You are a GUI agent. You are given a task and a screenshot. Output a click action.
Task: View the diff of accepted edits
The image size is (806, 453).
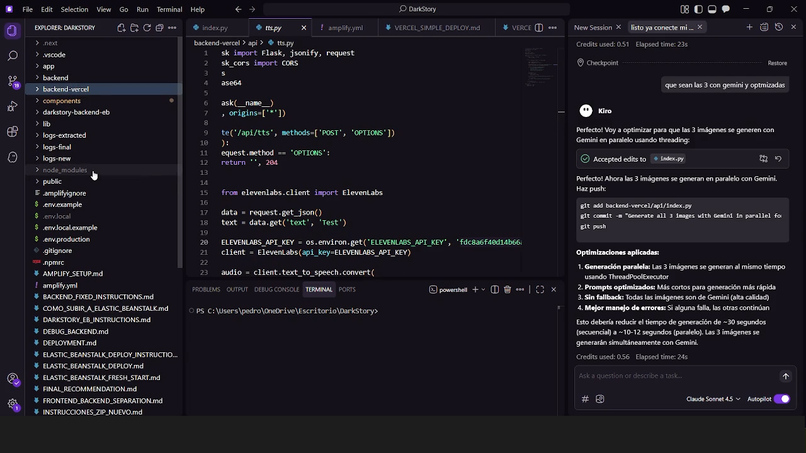[x=763, y=159]
